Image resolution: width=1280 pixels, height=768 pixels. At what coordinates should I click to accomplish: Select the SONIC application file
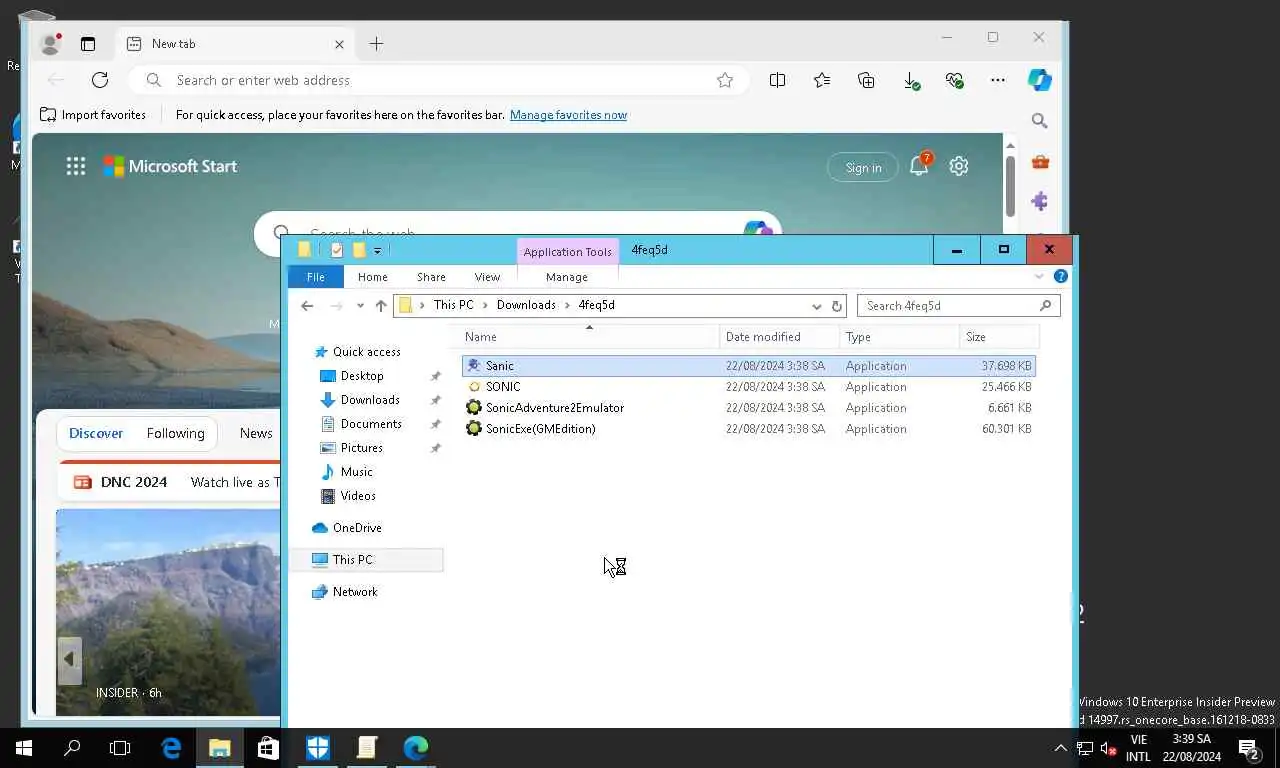(748, 387)
